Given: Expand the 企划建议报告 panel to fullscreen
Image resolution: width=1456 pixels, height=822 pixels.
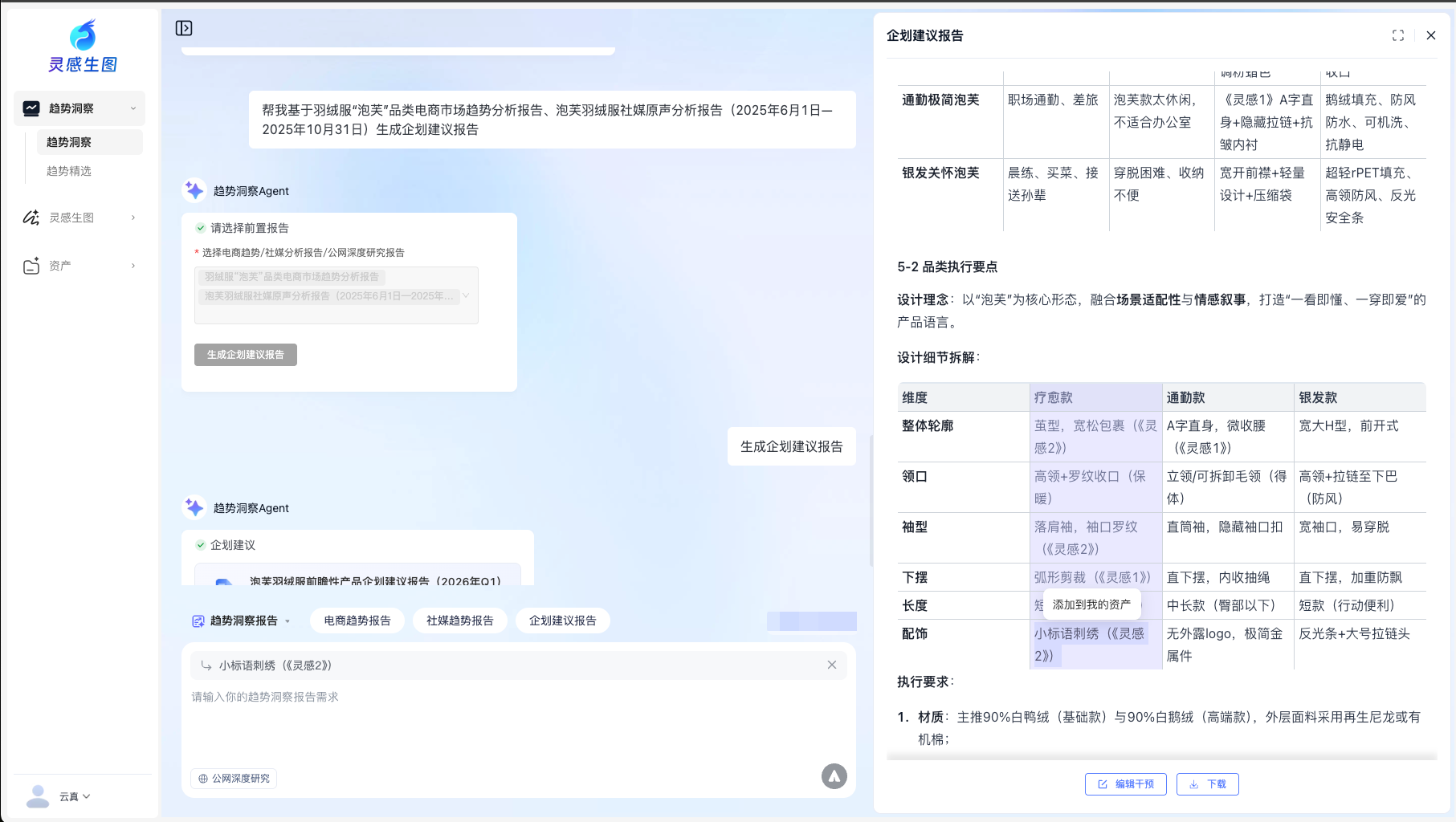Looking at the screenshot, I should (1398, 35).
